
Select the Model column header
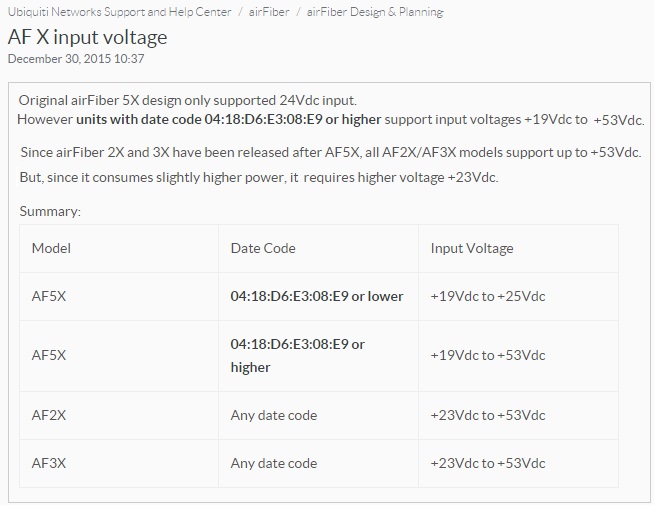click(x=51, y=248)
